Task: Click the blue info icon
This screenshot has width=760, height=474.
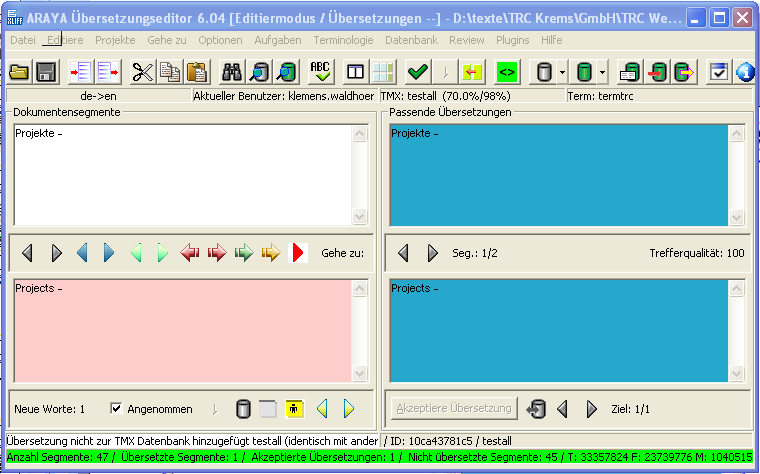Action: click(745, 71)
